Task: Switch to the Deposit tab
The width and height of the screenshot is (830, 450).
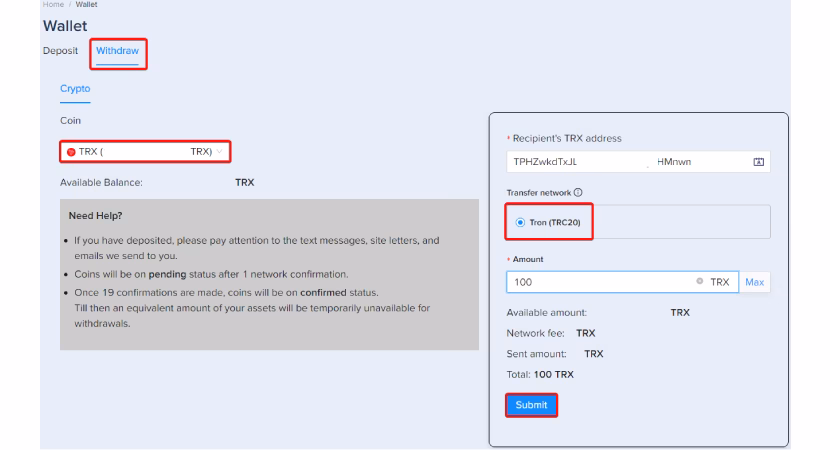Action: (60, 50)
